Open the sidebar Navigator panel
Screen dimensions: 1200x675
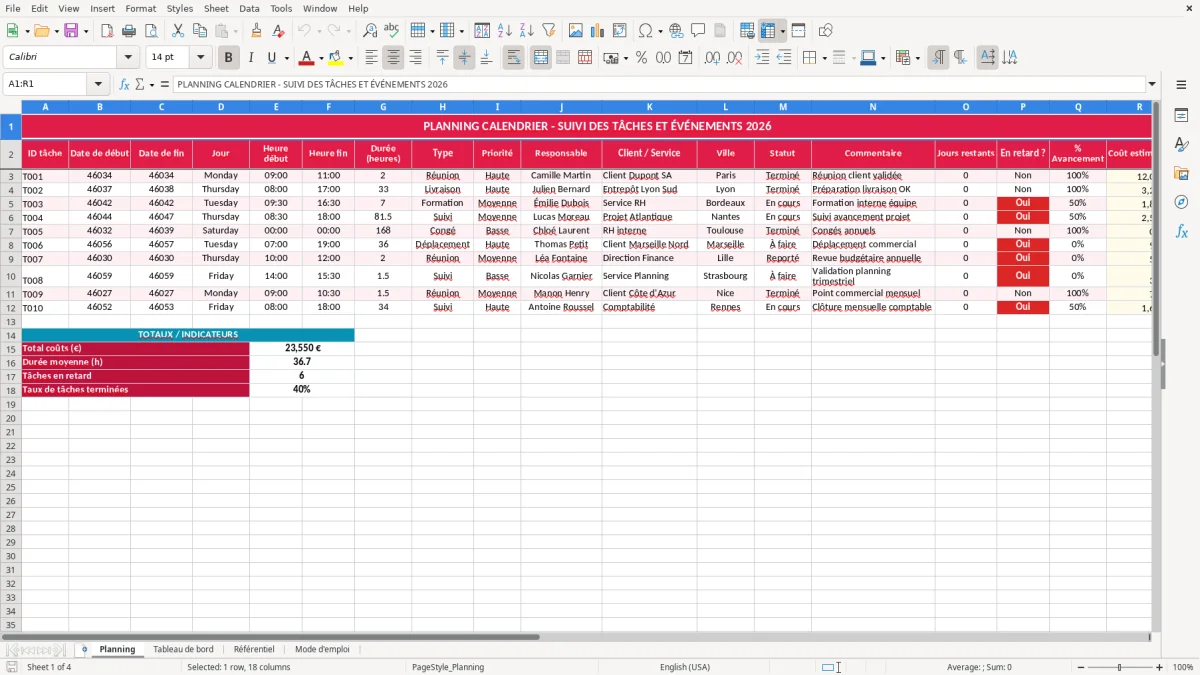click(x=1181, y=202)
